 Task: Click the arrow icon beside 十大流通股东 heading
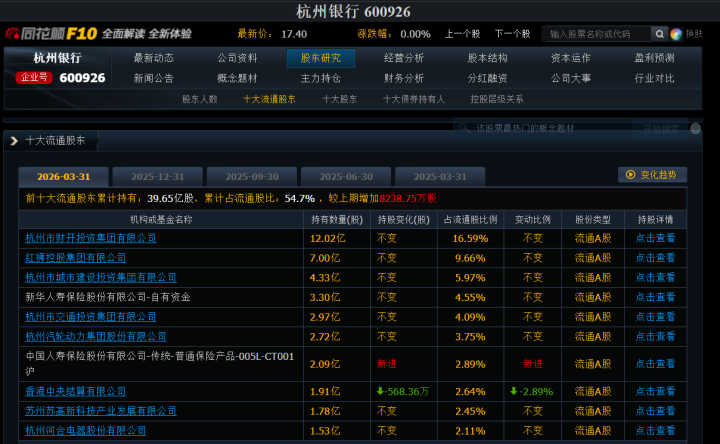[14, 141]
